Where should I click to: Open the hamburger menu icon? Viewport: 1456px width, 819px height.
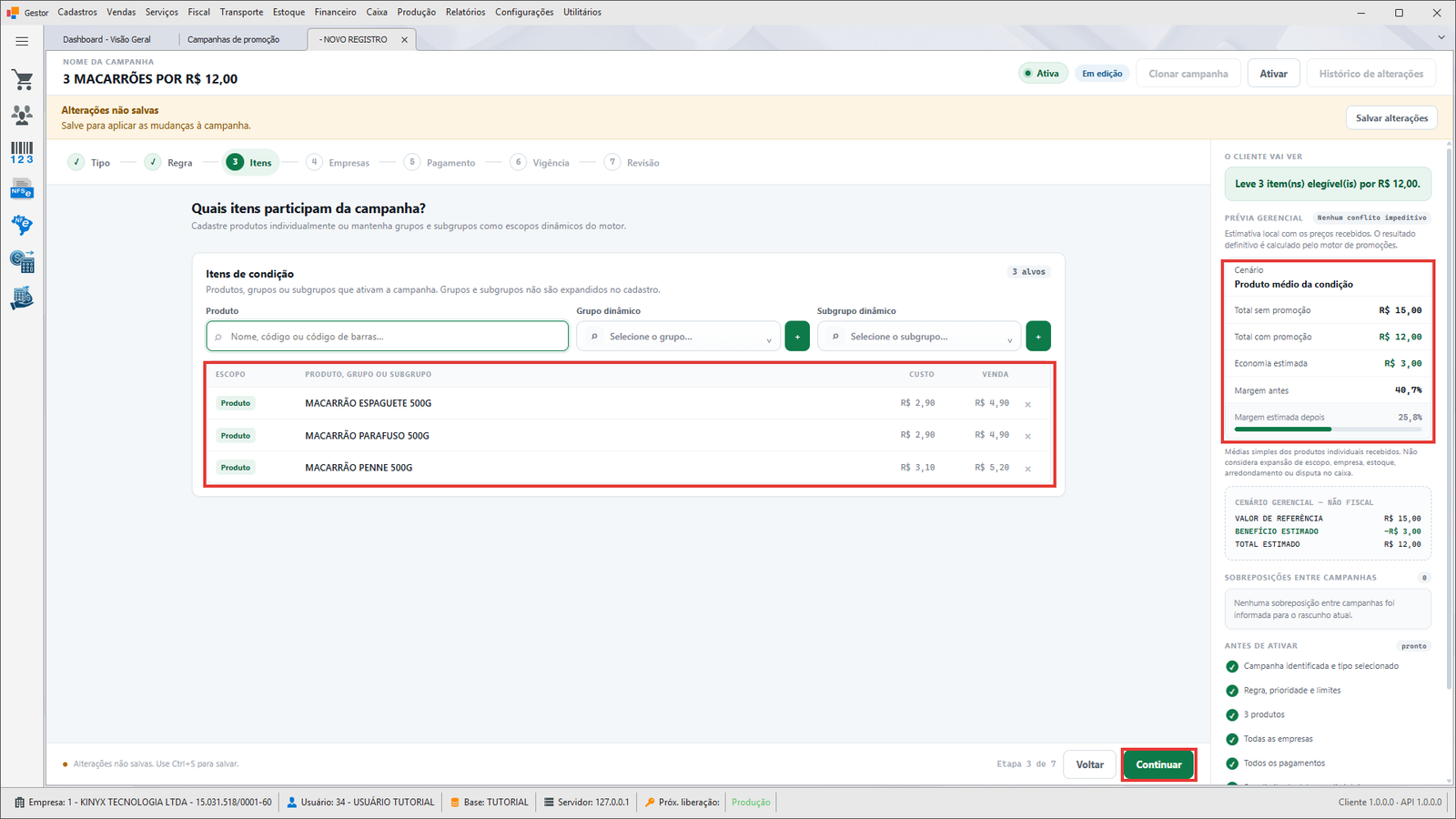coord(22,41)
